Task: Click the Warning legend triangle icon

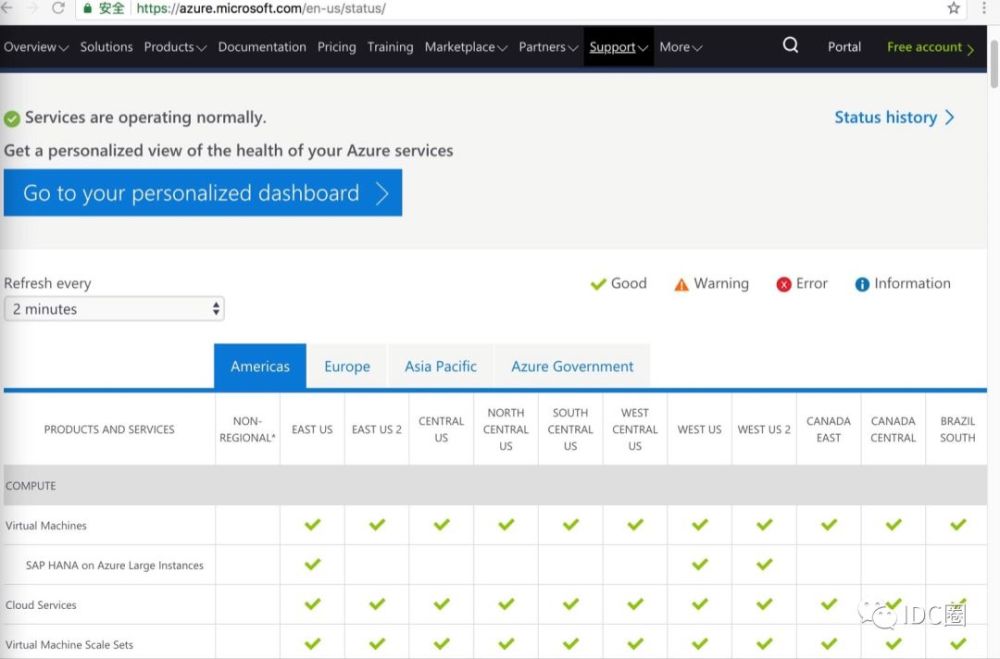Action: [x=681, y=284]
